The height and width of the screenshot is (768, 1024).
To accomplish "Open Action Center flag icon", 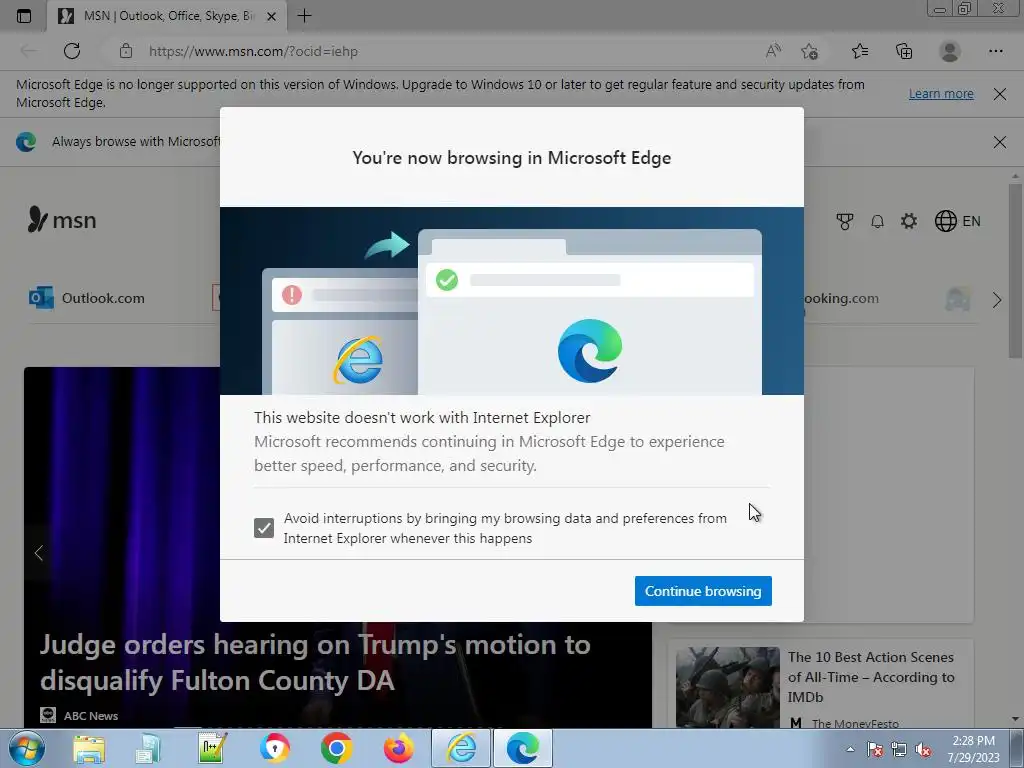I will click(874, 750).
